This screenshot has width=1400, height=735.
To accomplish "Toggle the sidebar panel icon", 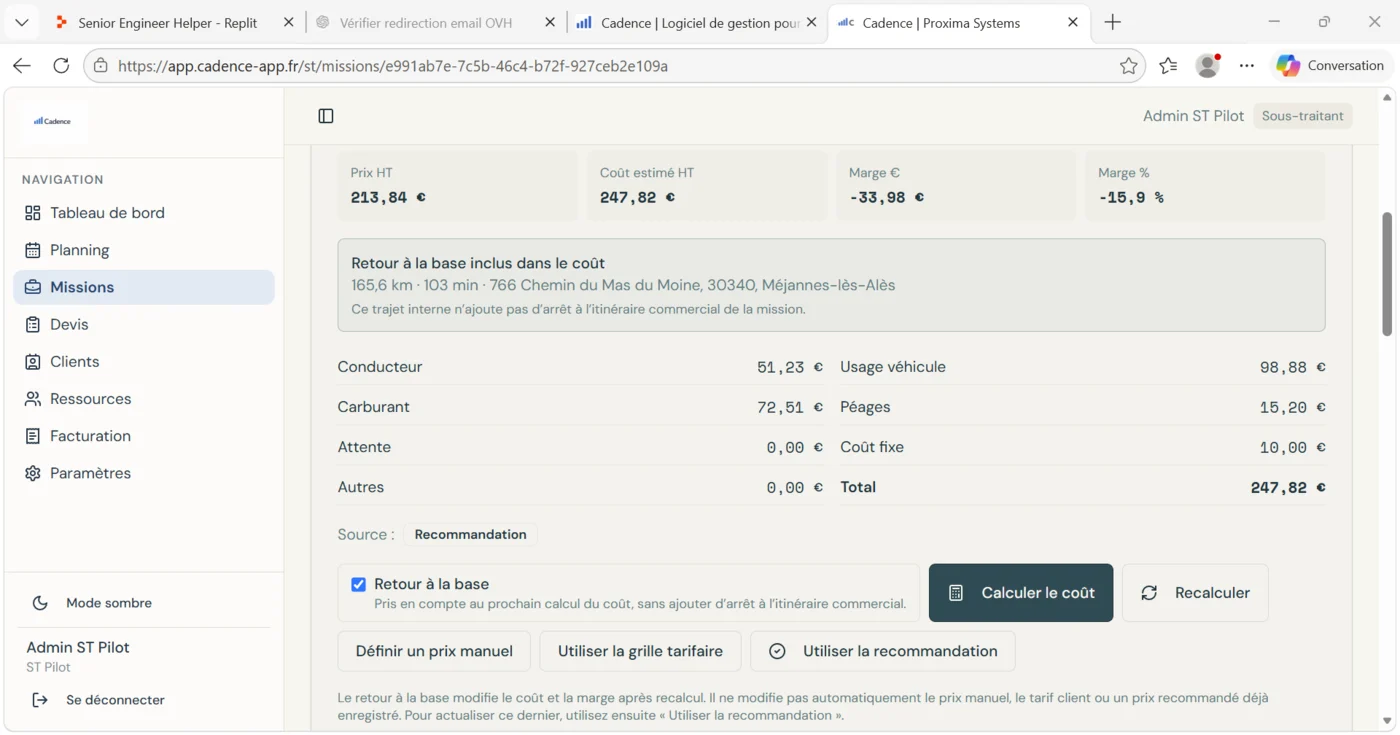I will point(326,116).
